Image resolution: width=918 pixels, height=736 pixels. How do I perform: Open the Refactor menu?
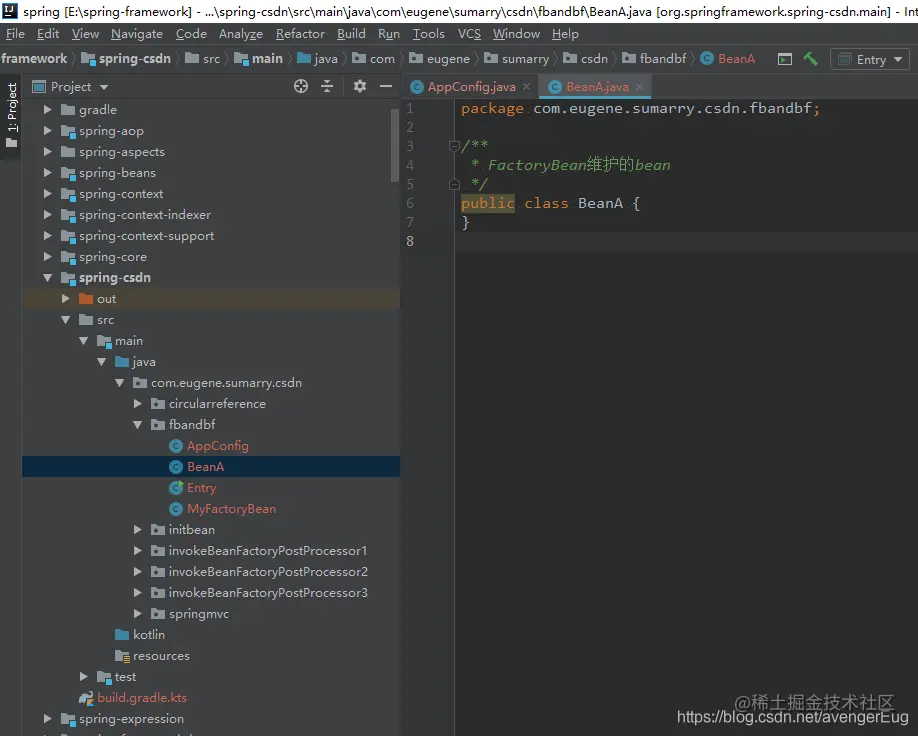[300, 34]
